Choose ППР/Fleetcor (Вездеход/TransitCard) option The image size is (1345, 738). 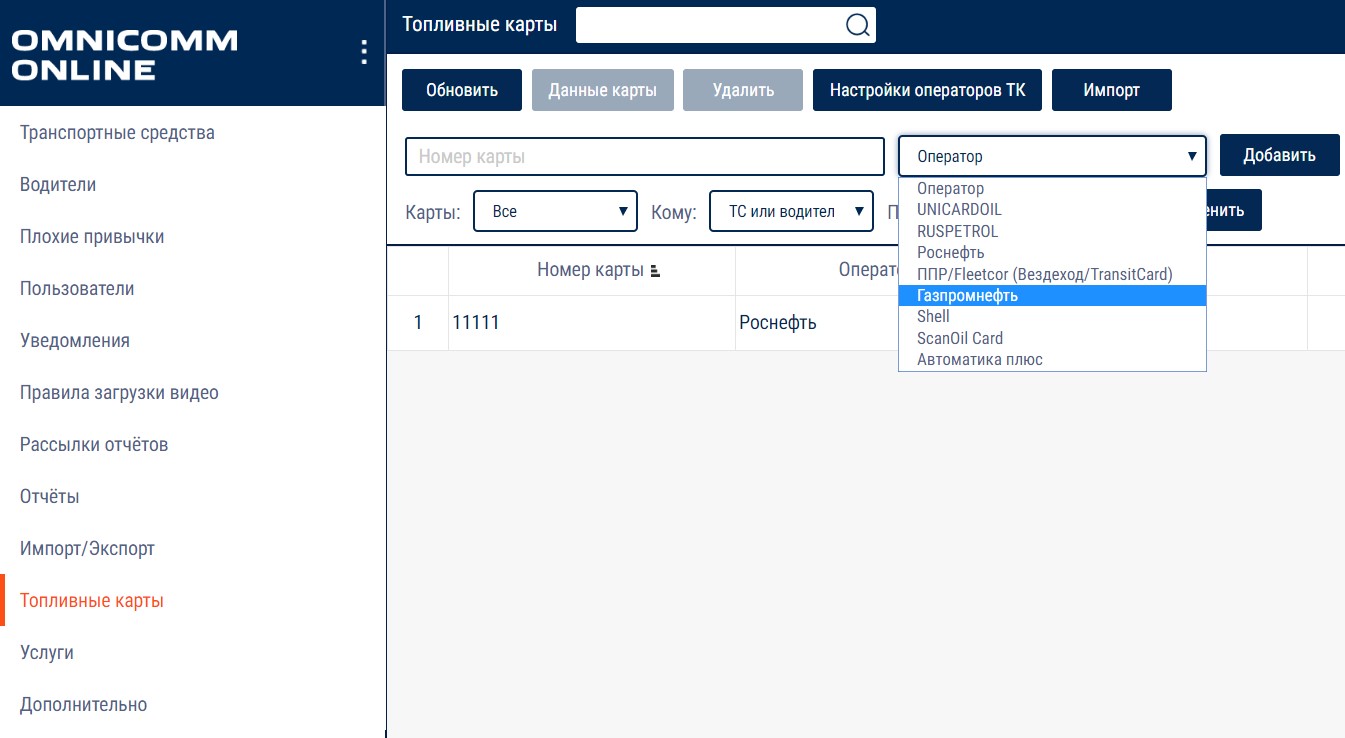coord(1052,274)
